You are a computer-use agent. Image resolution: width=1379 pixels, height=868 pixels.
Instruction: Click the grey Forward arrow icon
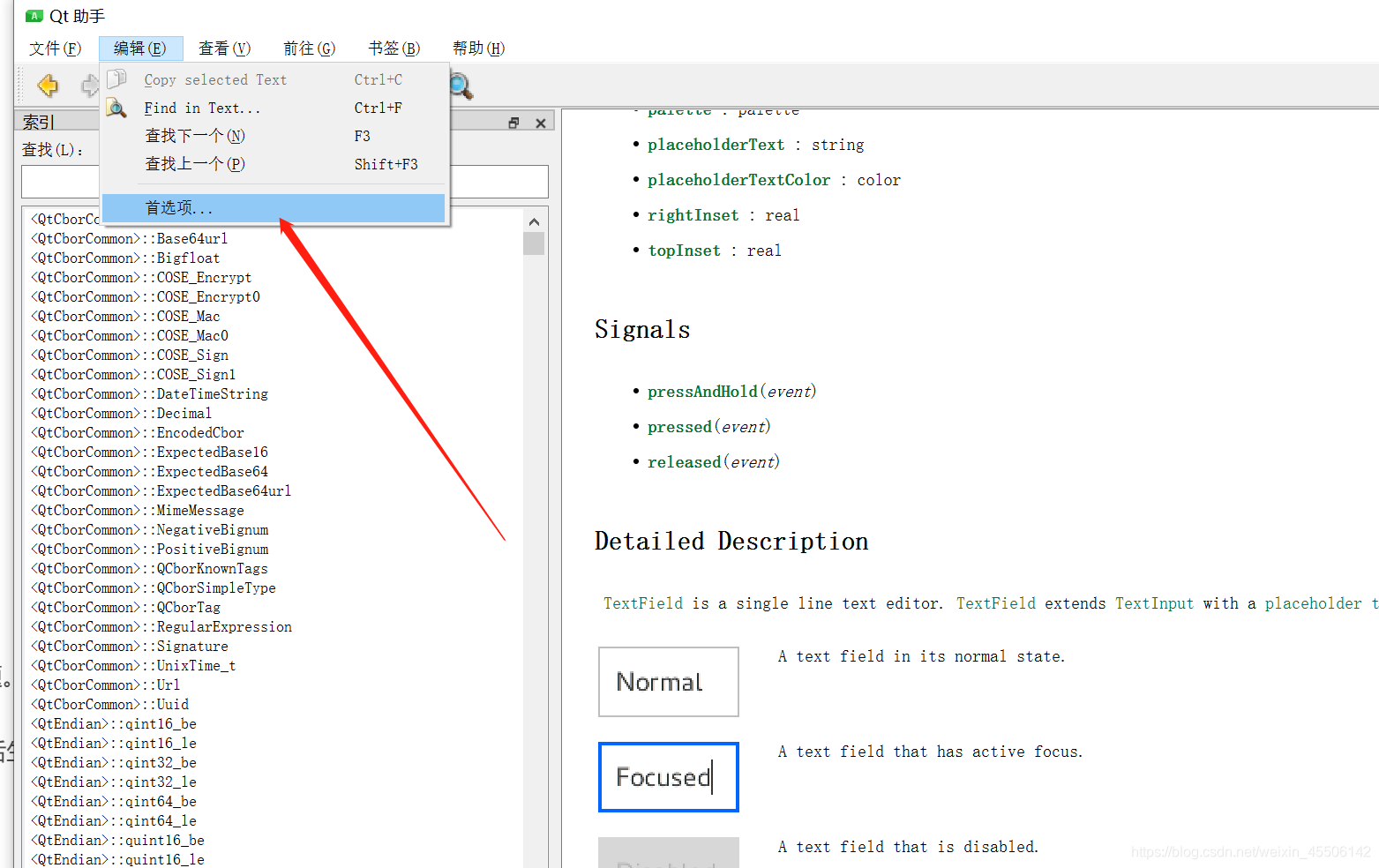tap(90, 85)
